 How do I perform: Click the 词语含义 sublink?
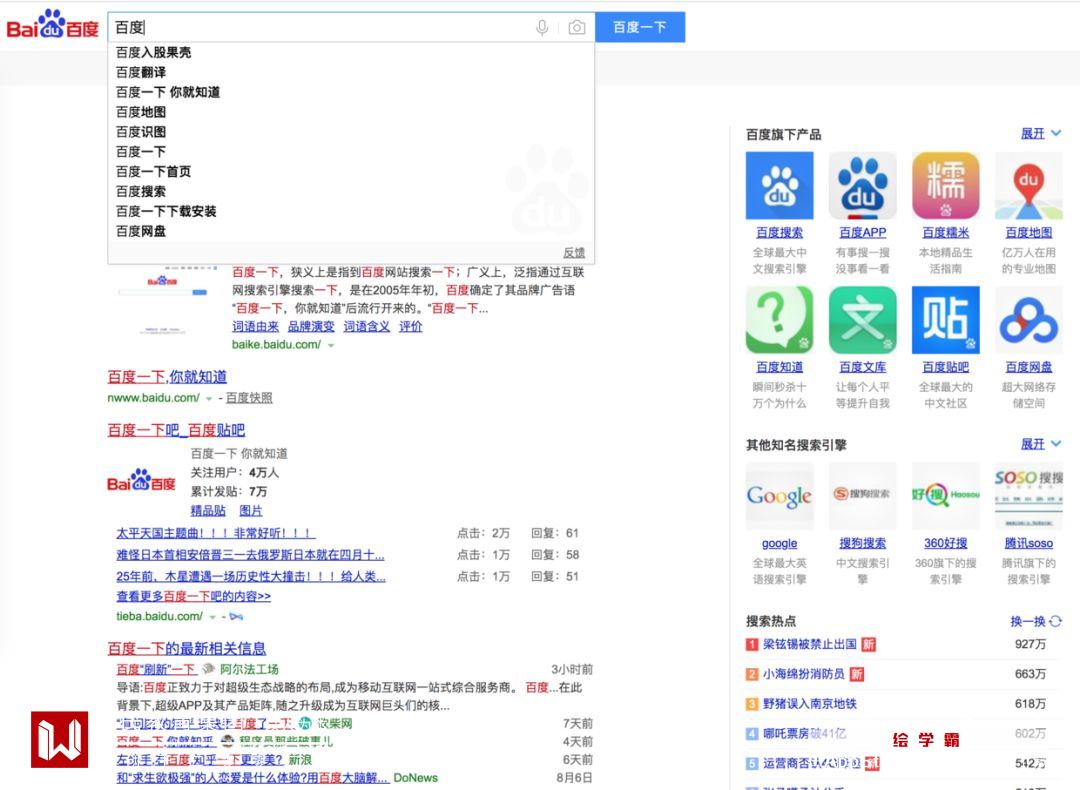pos(367,326)
